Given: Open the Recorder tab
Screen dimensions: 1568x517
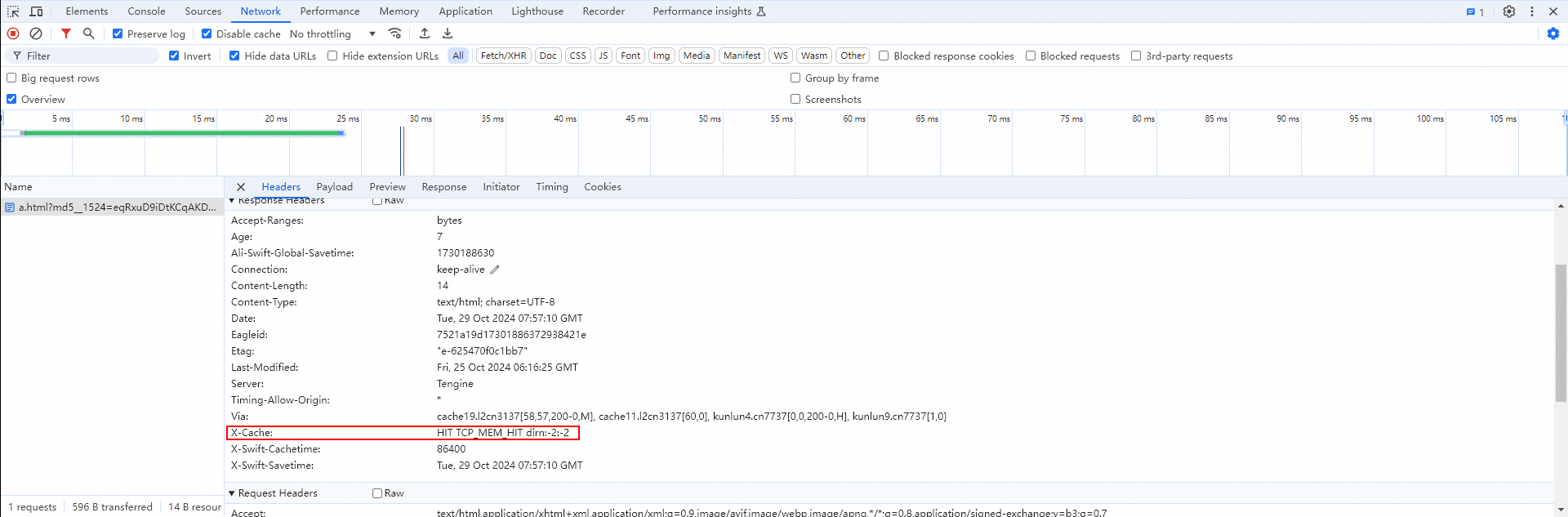Looking at the screenshot, I should pos(604,11).
